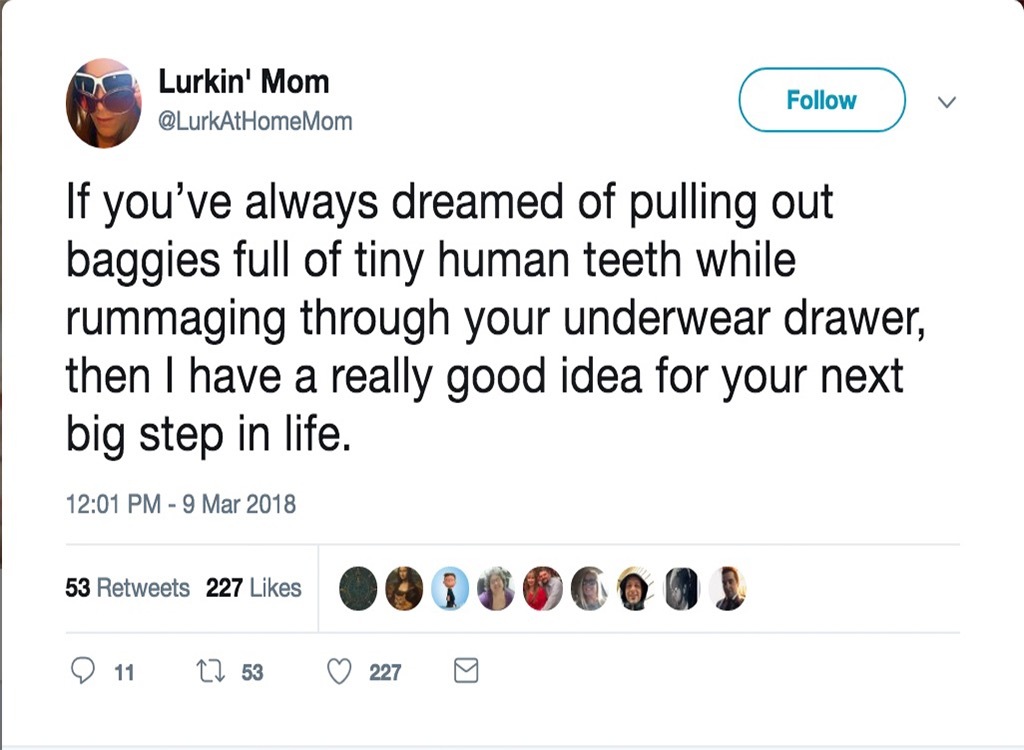This screenshot has height=750, width=1024.
Task: Click the reply speech bubble icon
Action: pos(83,671)
